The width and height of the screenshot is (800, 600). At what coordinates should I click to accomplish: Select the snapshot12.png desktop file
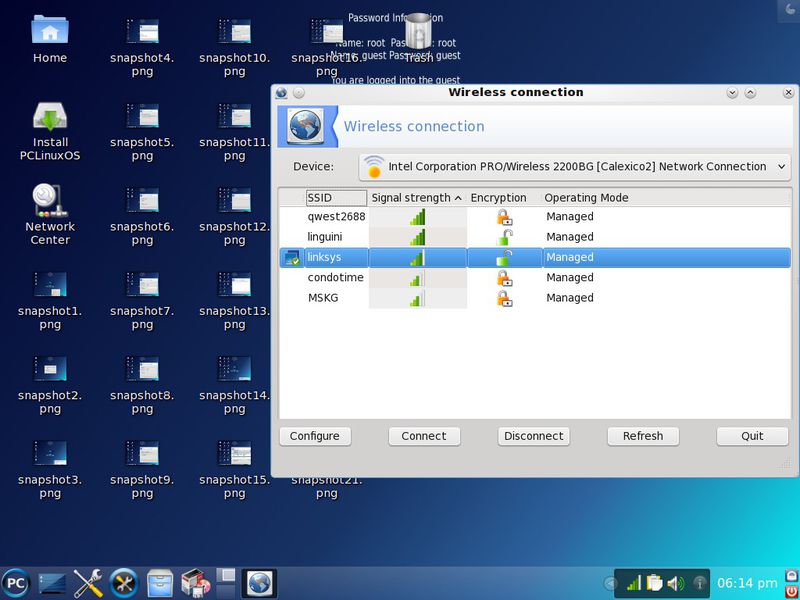point(235,215)
